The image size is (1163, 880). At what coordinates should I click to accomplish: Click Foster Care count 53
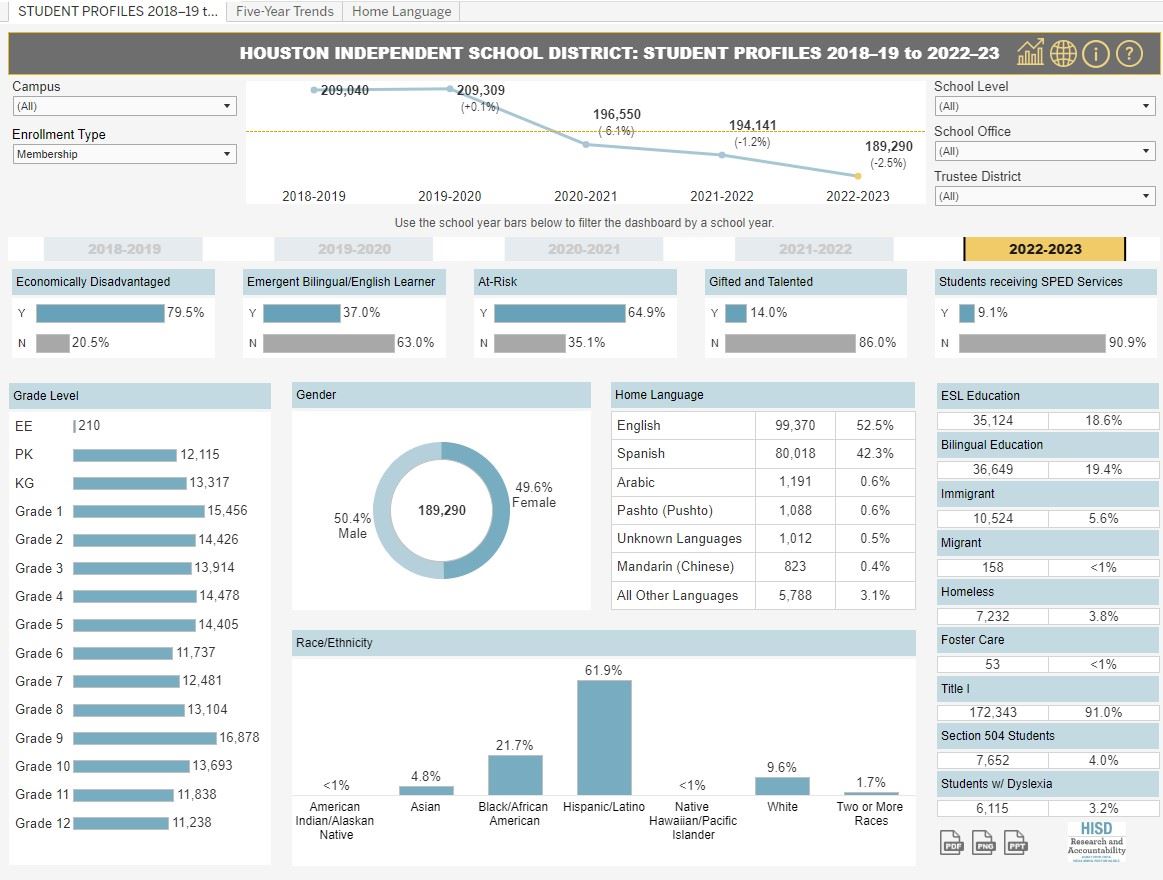[992, 665]
